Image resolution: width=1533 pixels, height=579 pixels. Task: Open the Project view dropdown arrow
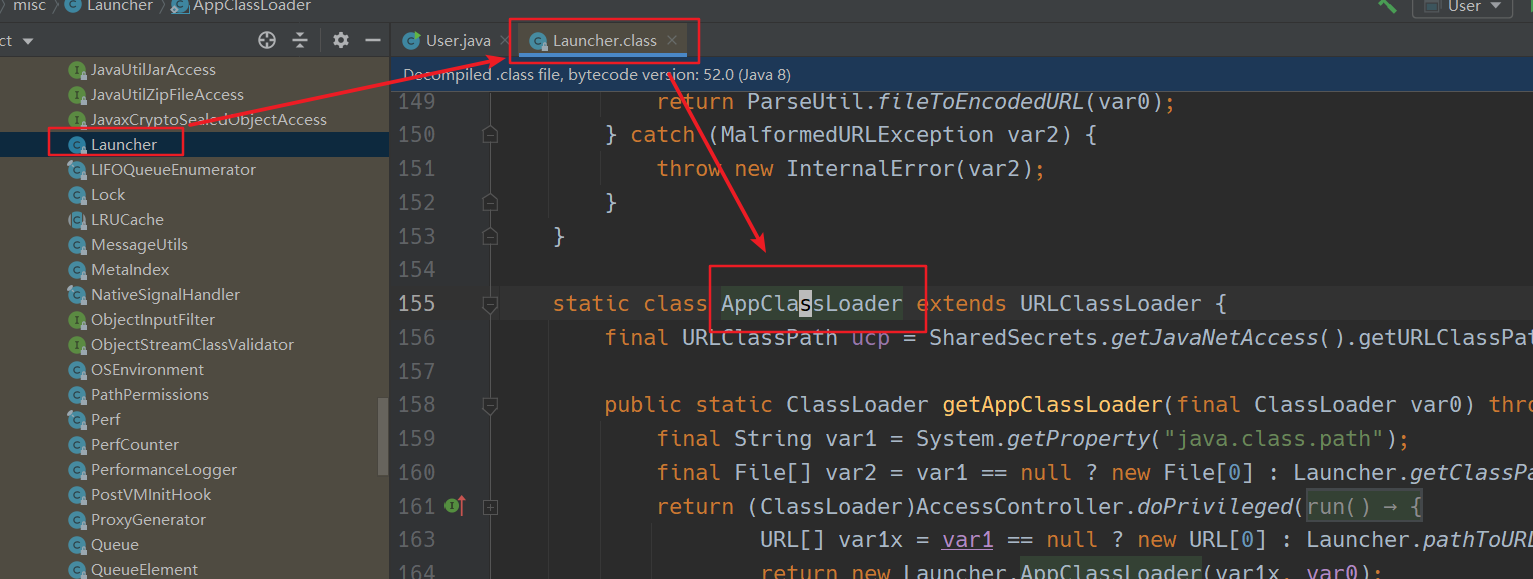27,41
